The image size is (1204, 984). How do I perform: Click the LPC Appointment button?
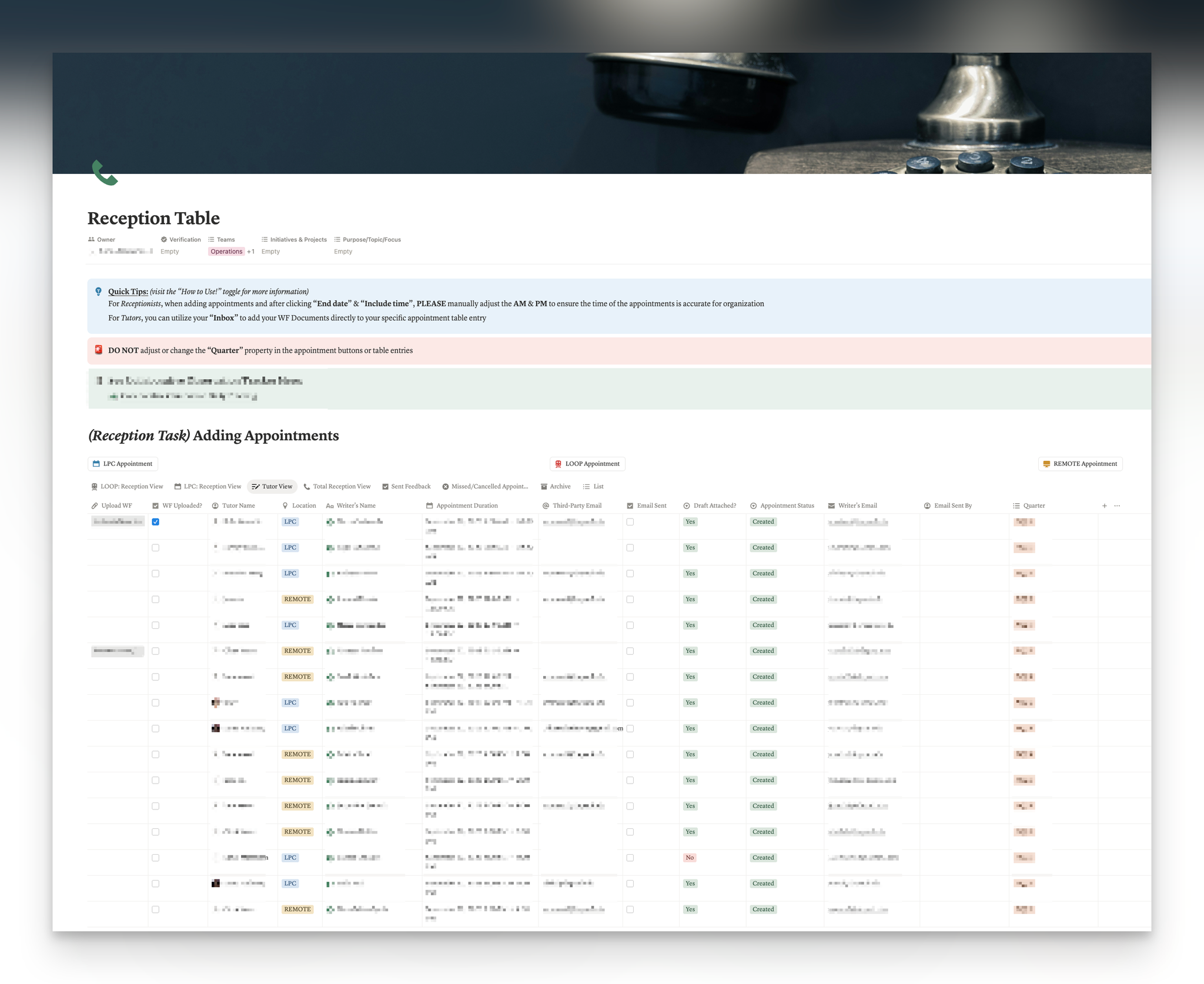pos(122,464)
